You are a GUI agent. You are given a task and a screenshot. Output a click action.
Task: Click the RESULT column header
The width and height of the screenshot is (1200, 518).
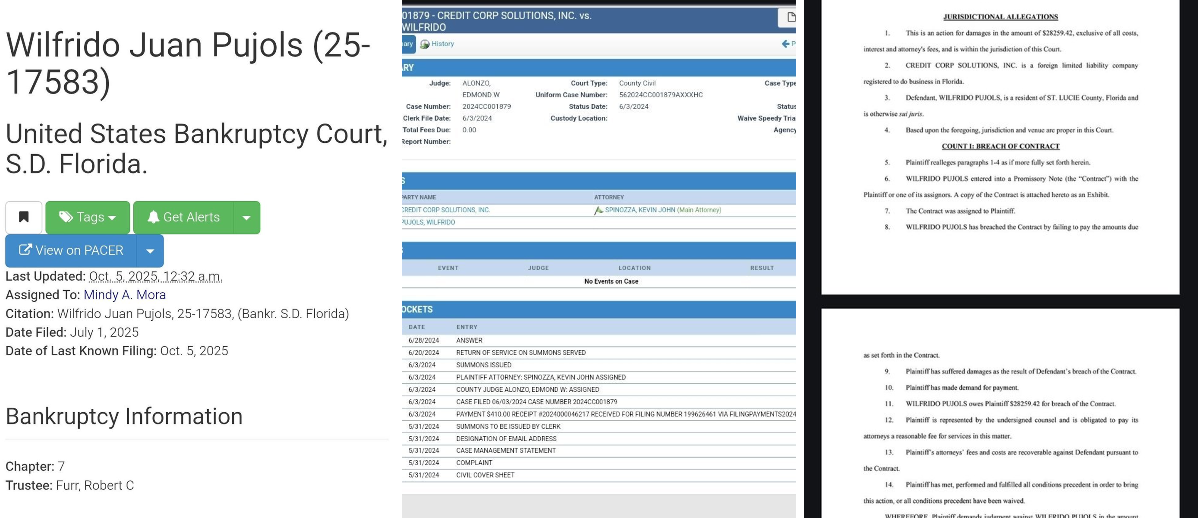(762, 268)
